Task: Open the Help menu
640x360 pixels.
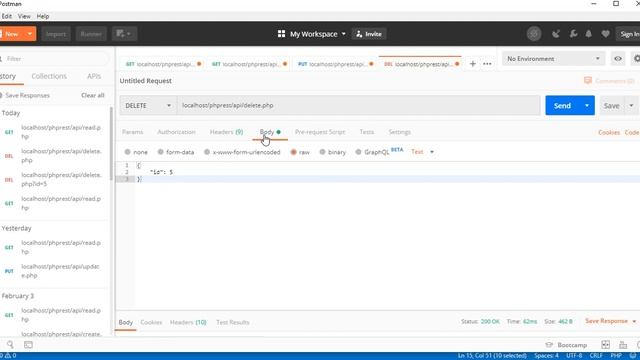Action: pos(43,16)
